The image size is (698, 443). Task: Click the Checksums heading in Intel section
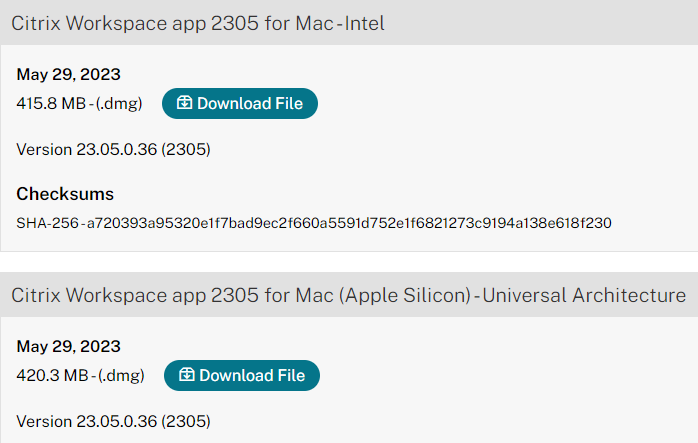(x=65, y=194)
